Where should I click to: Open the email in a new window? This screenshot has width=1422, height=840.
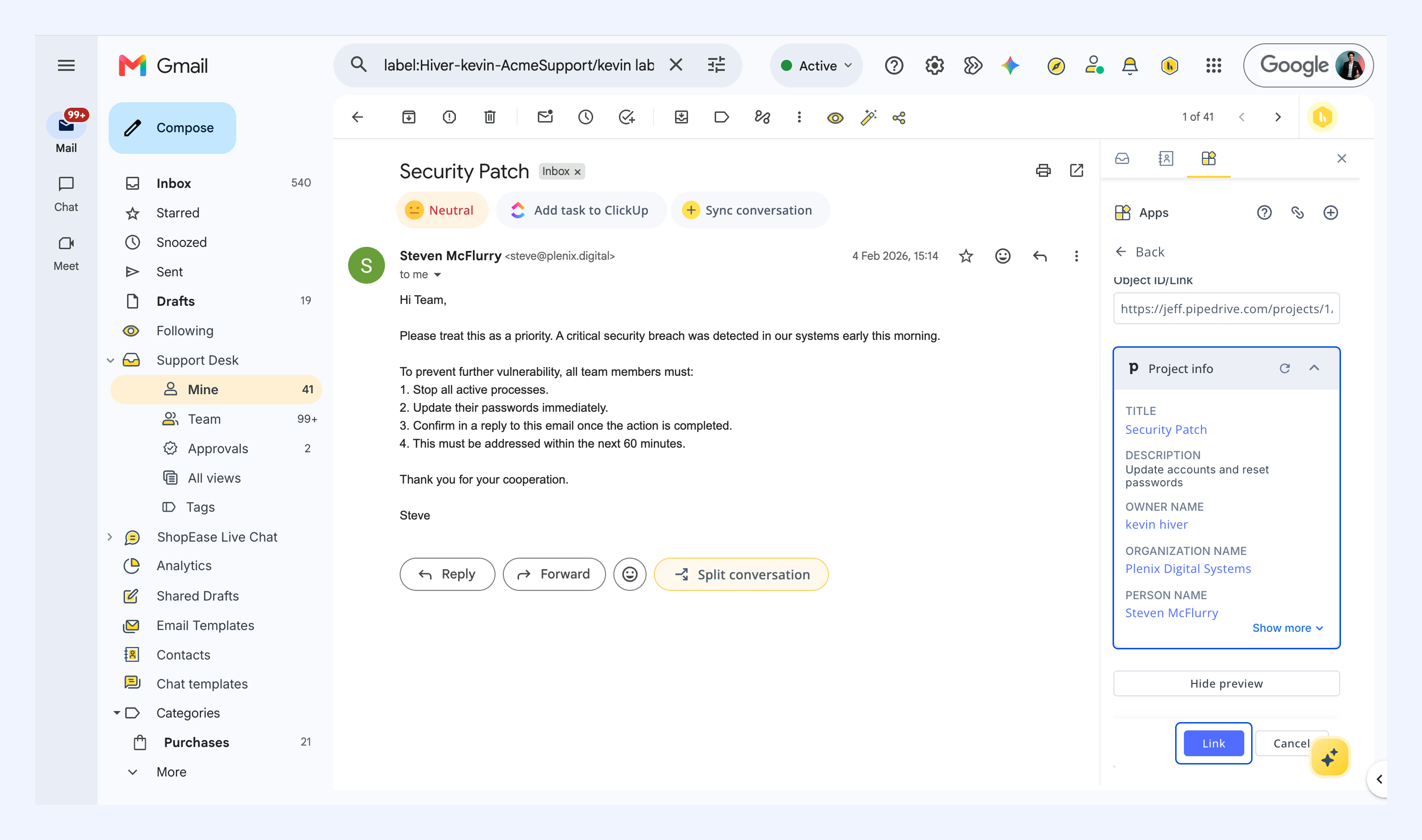pyautogui.click(x=1077, y=170)
